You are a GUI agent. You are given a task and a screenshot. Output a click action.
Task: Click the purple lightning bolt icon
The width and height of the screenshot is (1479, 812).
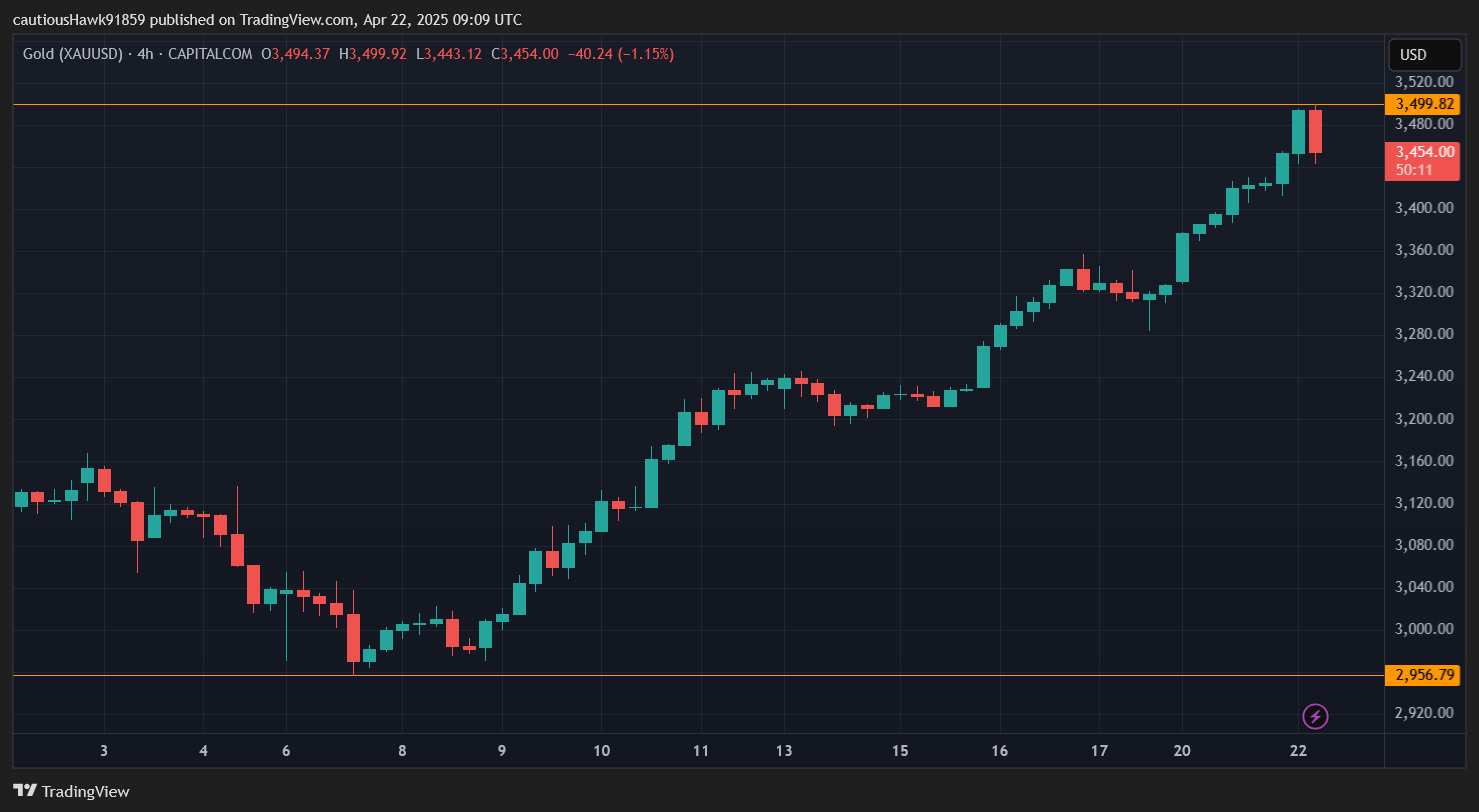coord(1315,714)
